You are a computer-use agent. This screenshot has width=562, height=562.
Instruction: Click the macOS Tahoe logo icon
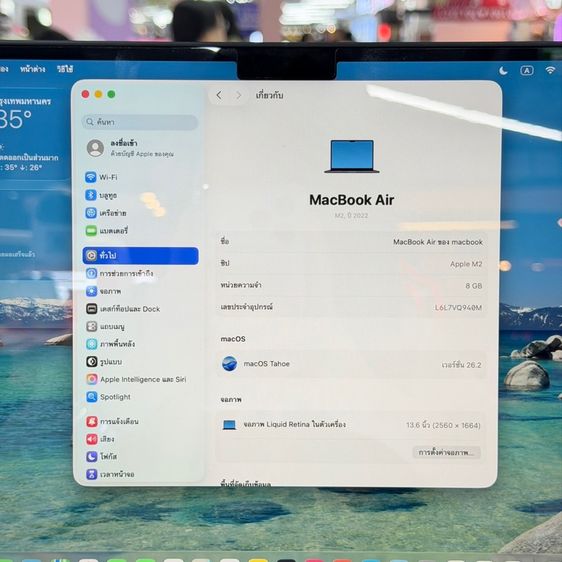point(229,364)
